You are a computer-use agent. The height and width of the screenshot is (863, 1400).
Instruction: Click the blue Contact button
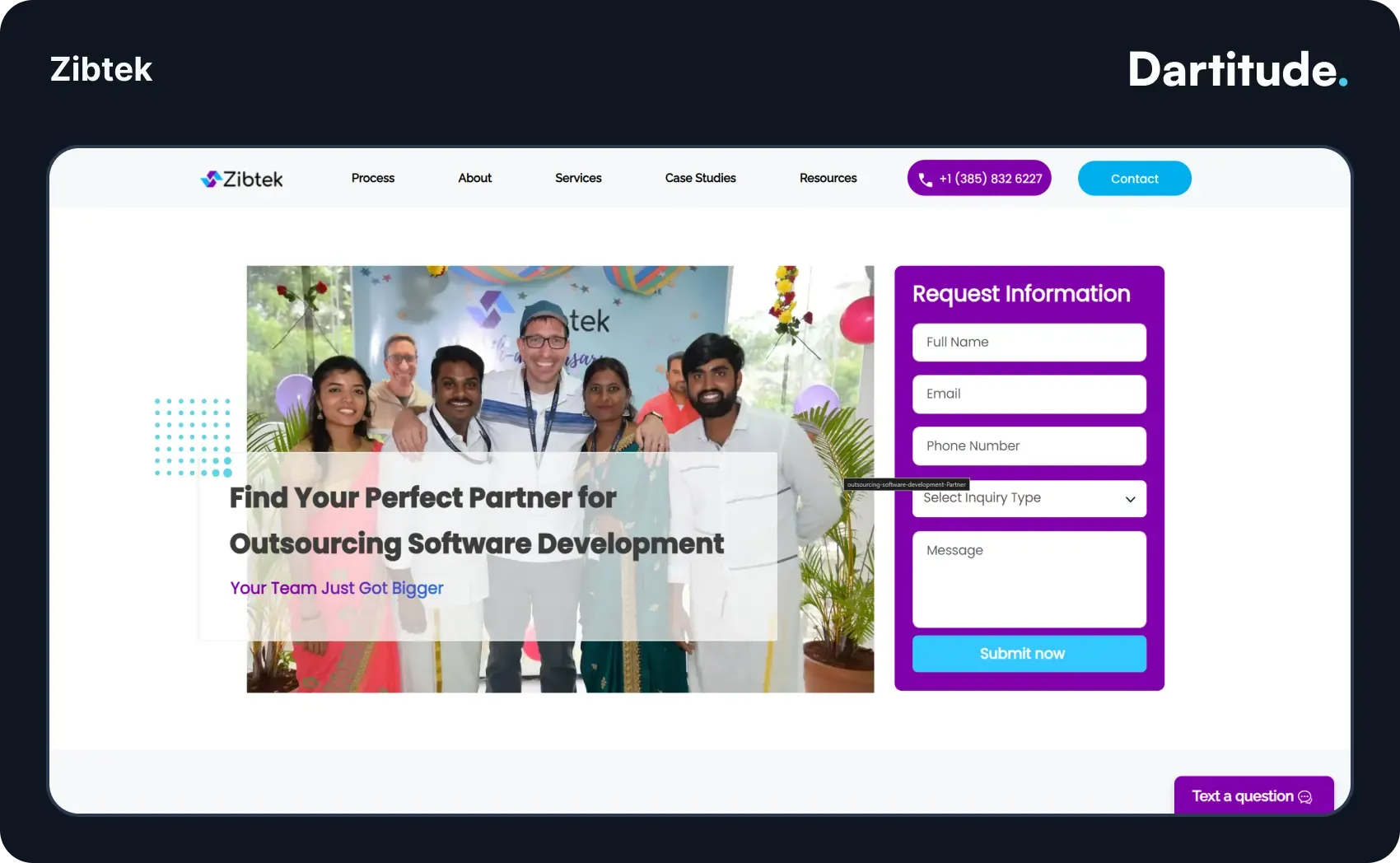pyautogui.click(x=1135, y=178)
